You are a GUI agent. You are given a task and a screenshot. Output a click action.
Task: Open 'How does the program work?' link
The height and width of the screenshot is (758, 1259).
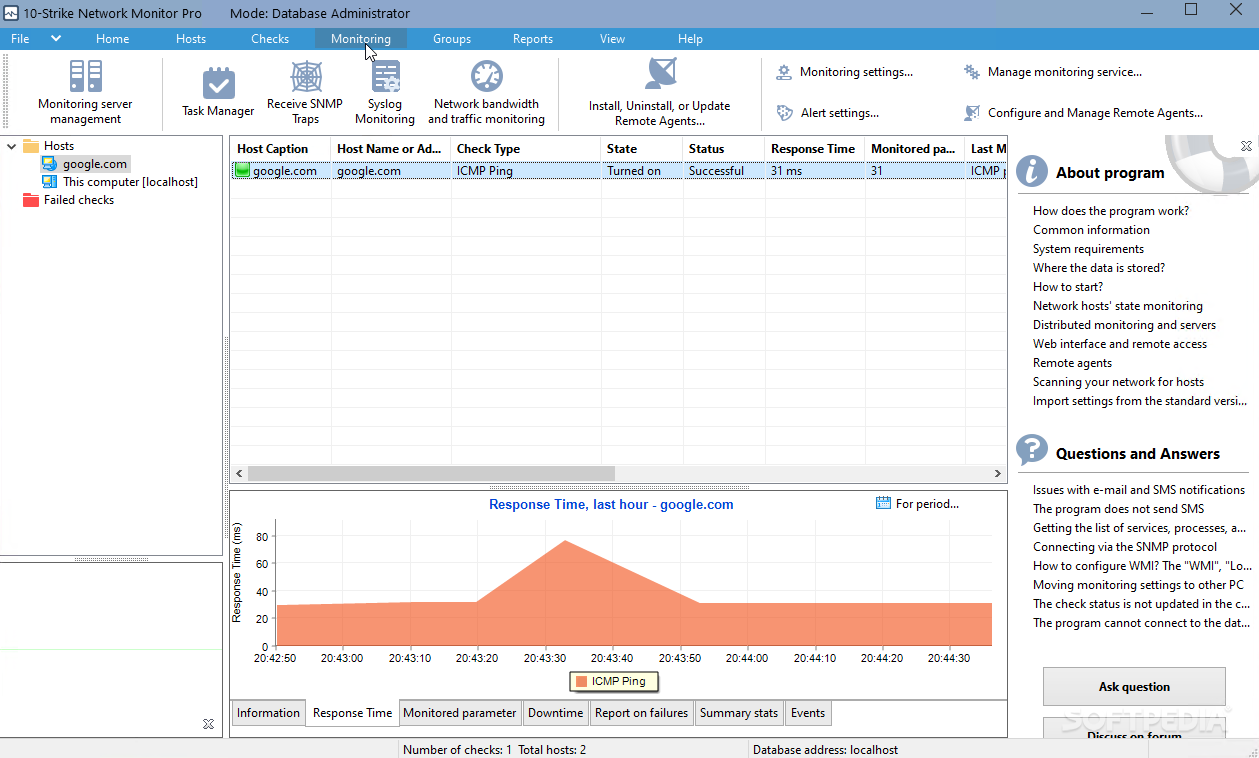point(1111,211)
